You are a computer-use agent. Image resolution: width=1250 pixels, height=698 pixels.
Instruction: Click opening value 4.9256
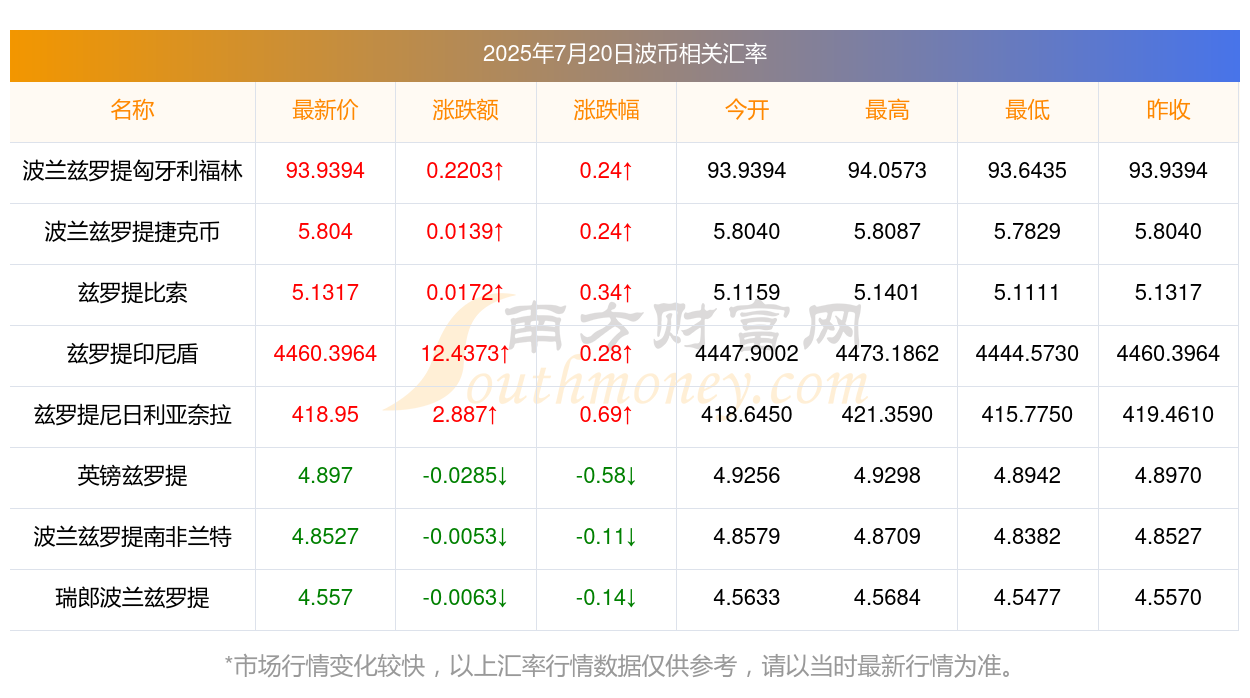747,476
